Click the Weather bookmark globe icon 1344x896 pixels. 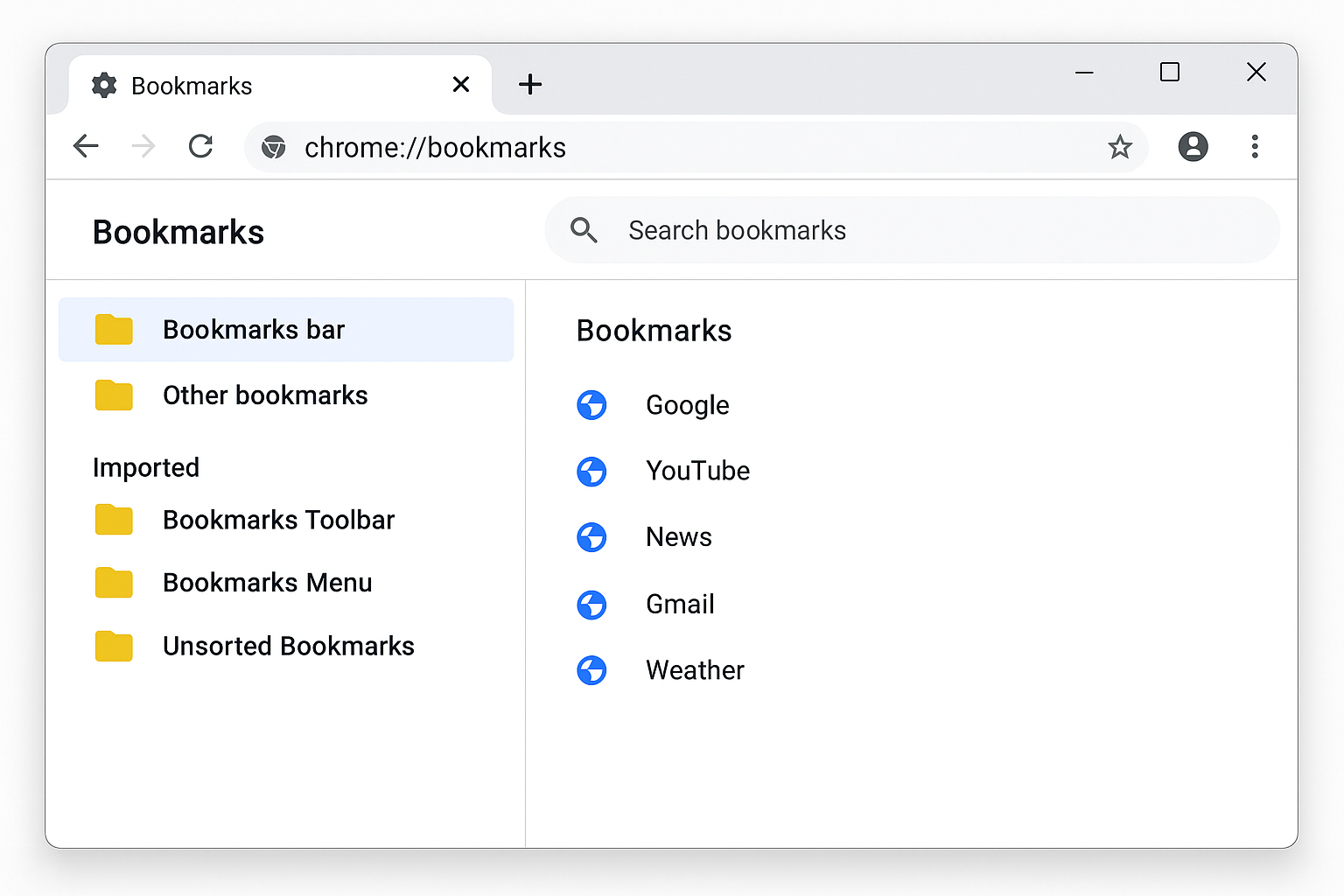(592, 670)
